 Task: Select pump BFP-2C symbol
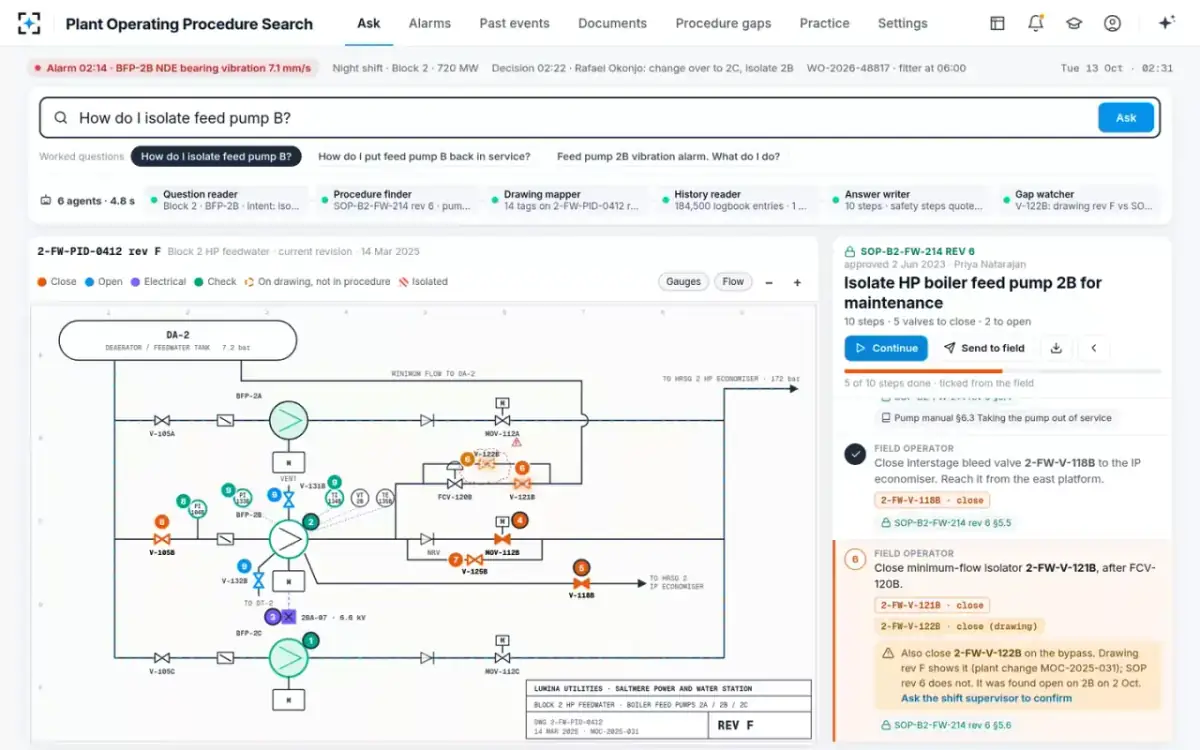pos(288,657)
